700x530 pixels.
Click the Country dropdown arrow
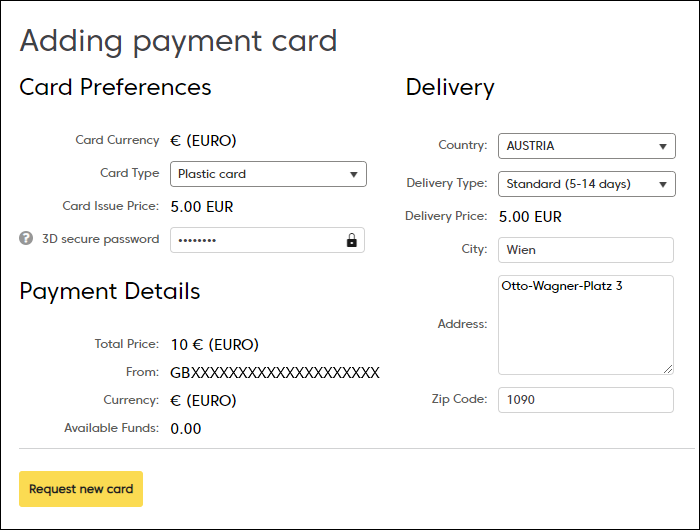(x=663, y=146)
